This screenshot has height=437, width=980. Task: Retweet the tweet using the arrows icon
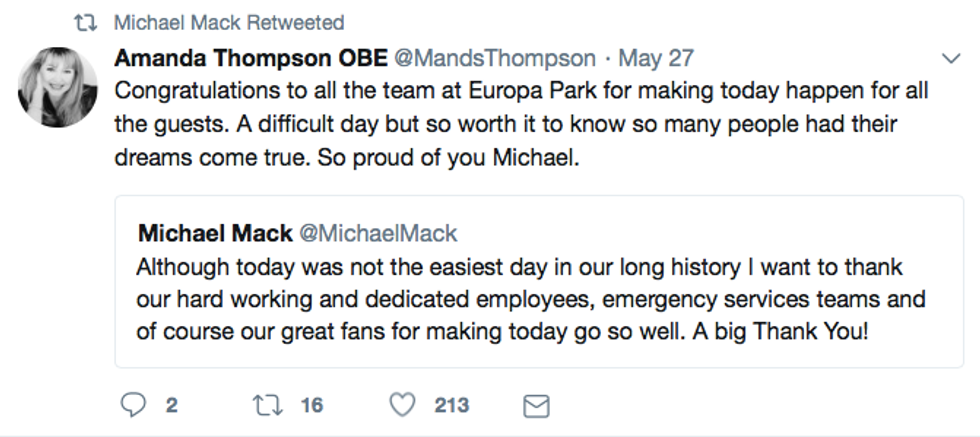click(265, 405)
